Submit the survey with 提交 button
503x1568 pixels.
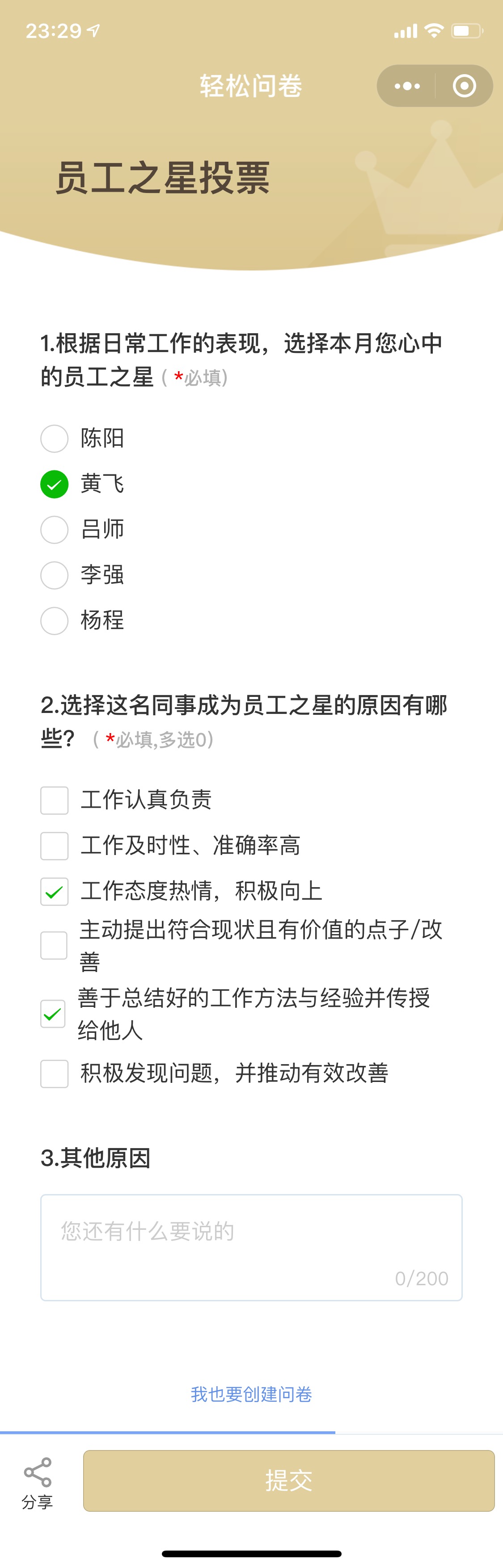[289, 1480]
